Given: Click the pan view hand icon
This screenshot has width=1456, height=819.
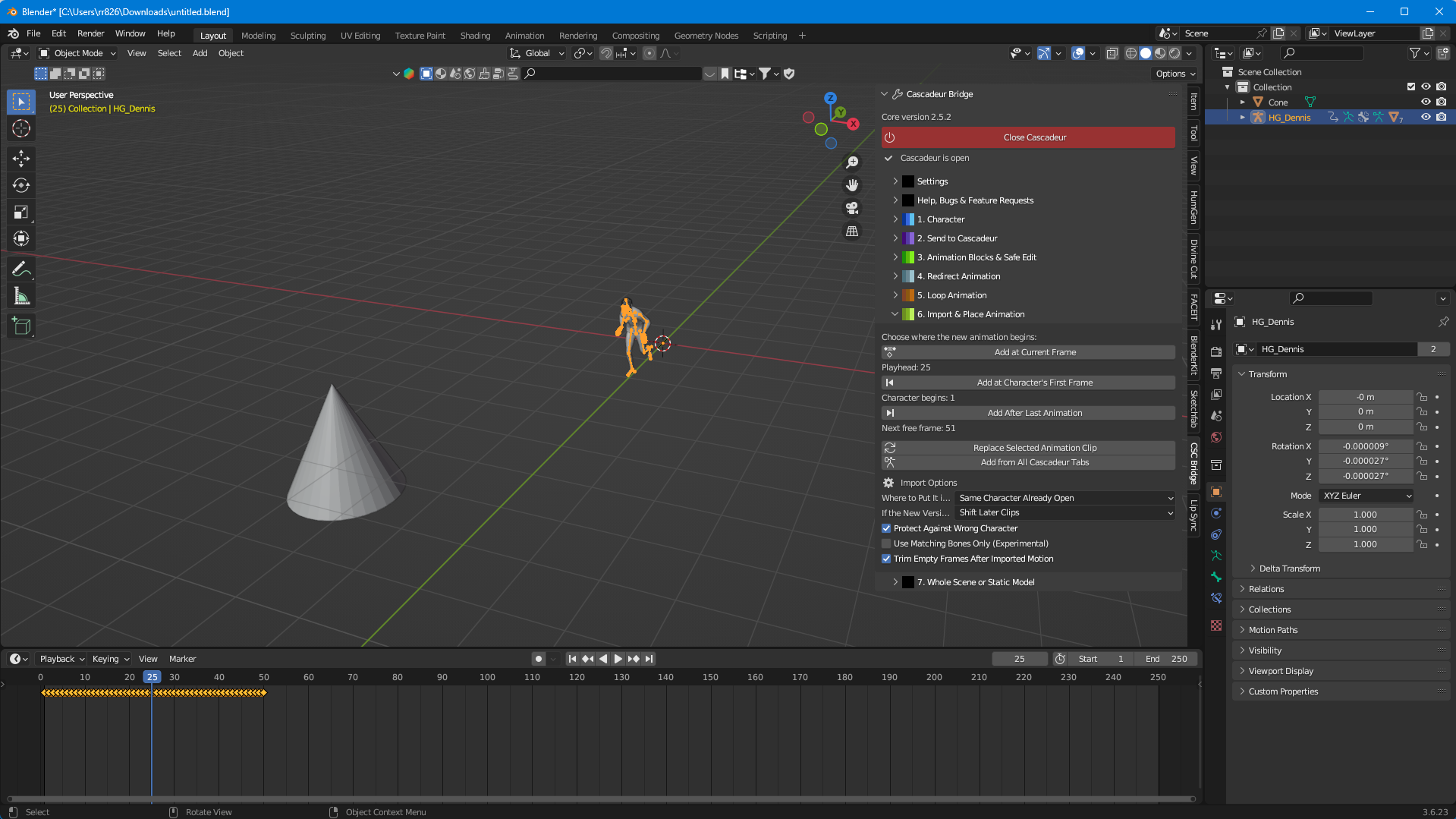Looking at the screenshot, I should pyautogui.click(x=852, y=185).
